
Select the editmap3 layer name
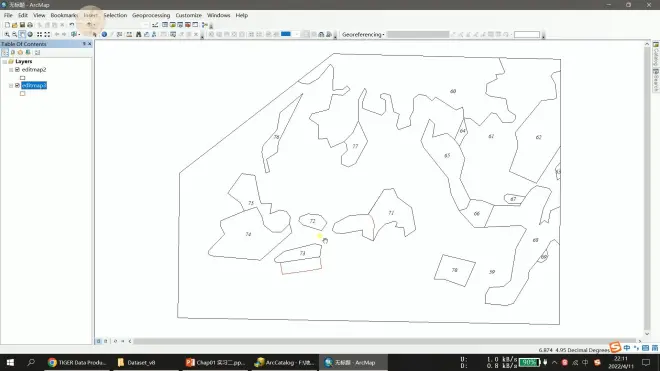point(34,85)
